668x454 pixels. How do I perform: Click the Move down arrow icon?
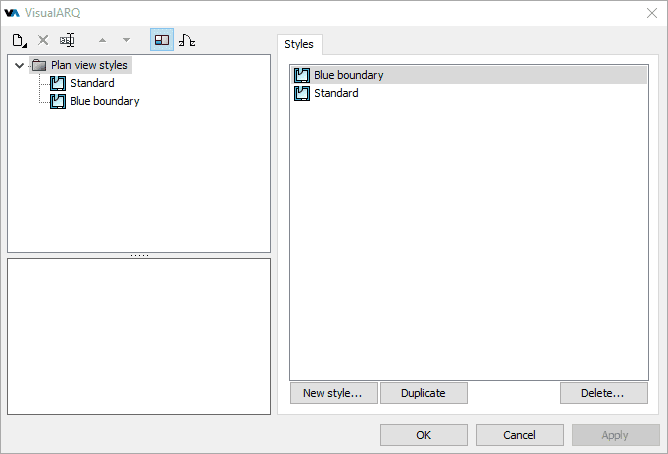tap(126, 40)
